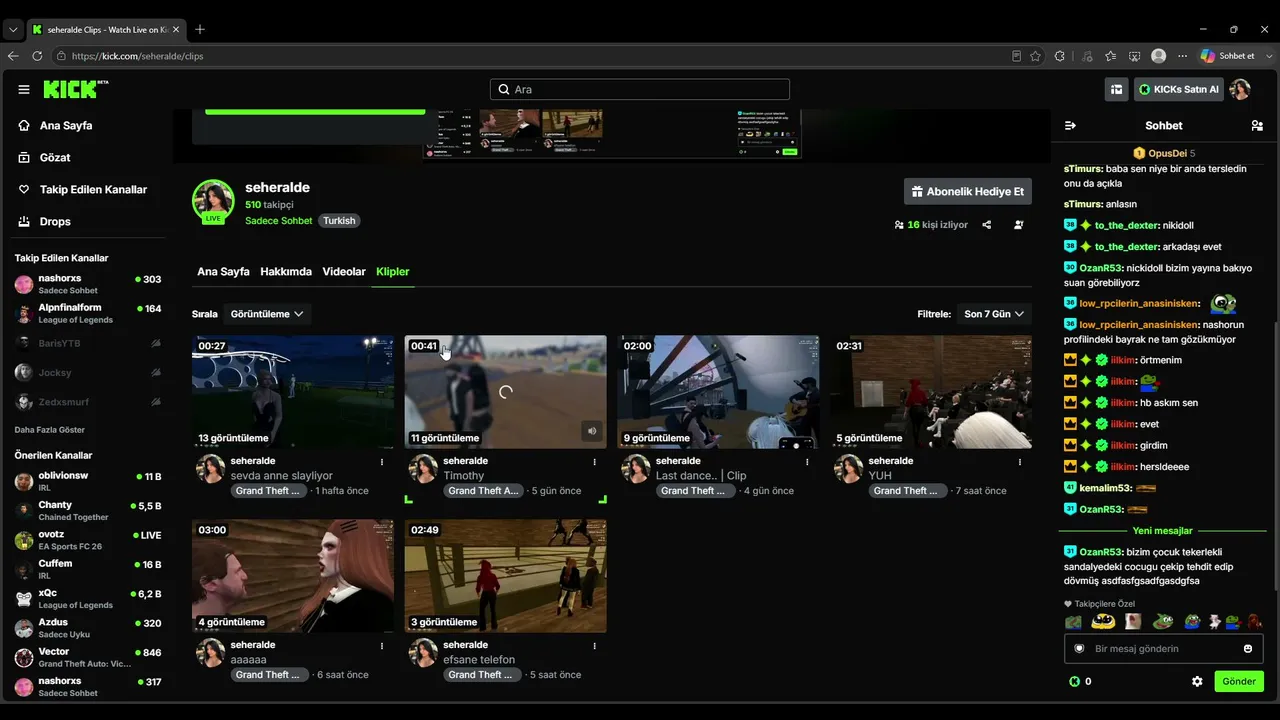
Task: Click the seheralde LIVE avatar
Action: click(x=213, y=201)
